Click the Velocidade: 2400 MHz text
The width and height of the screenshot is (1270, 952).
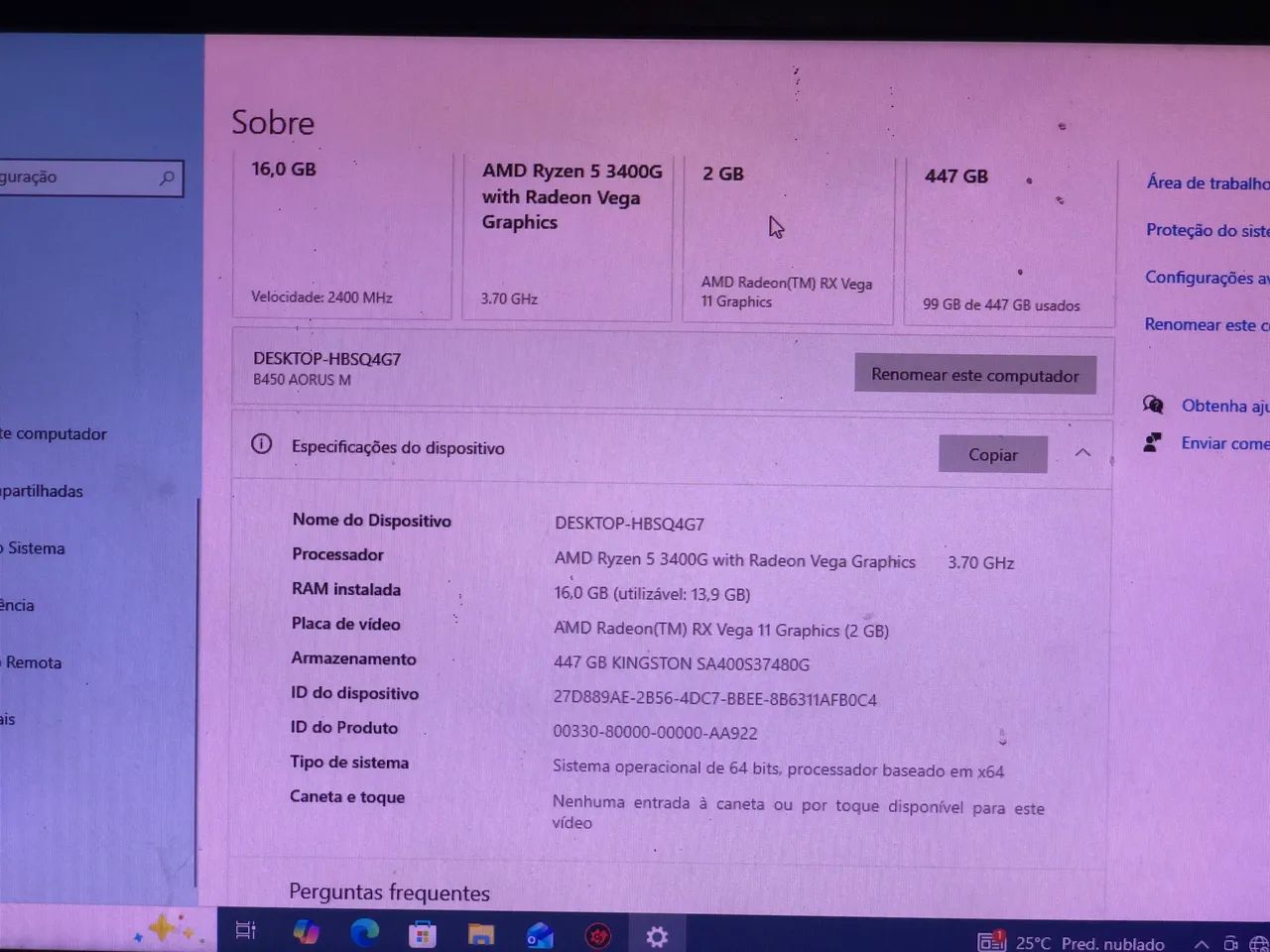[x=321, y=297]
